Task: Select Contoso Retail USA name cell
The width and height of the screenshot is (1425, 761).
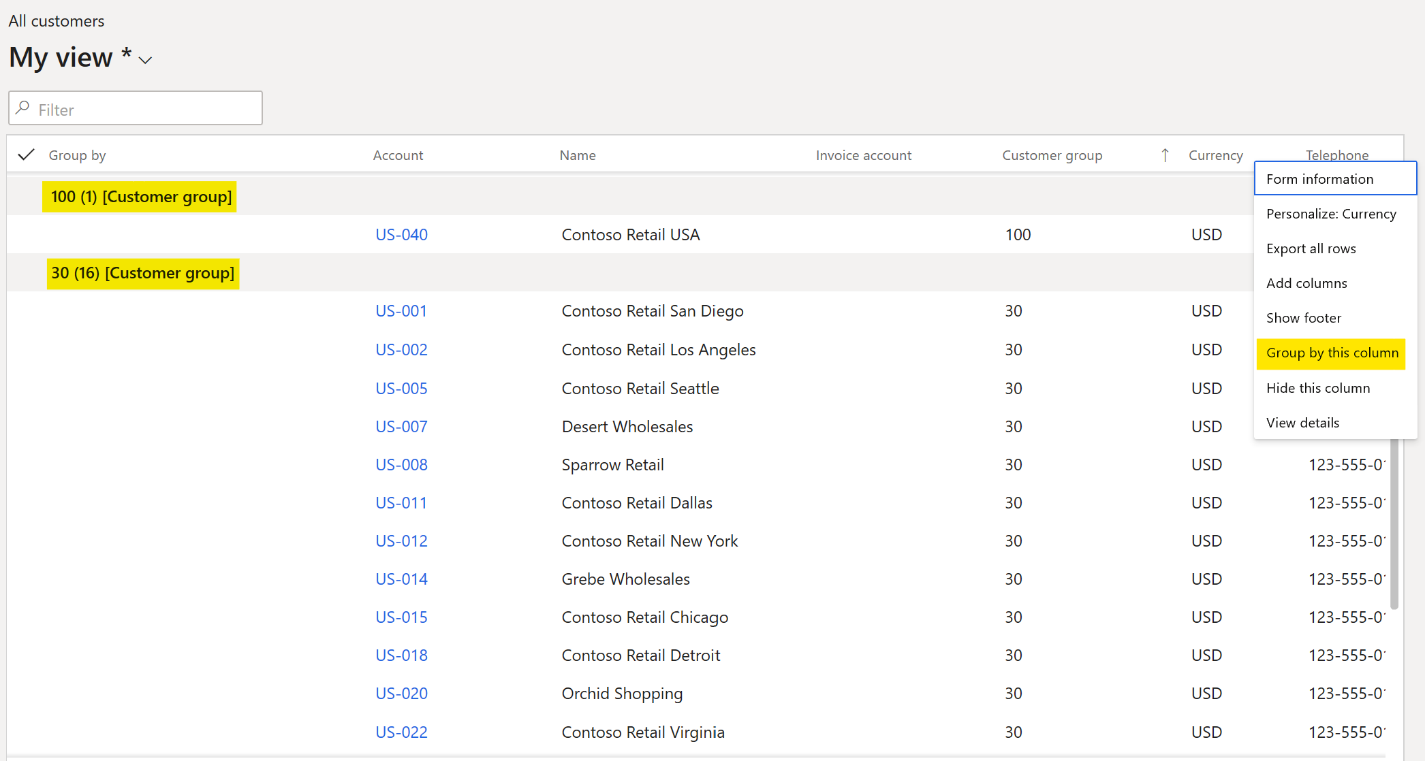Action: click(631, 235)
